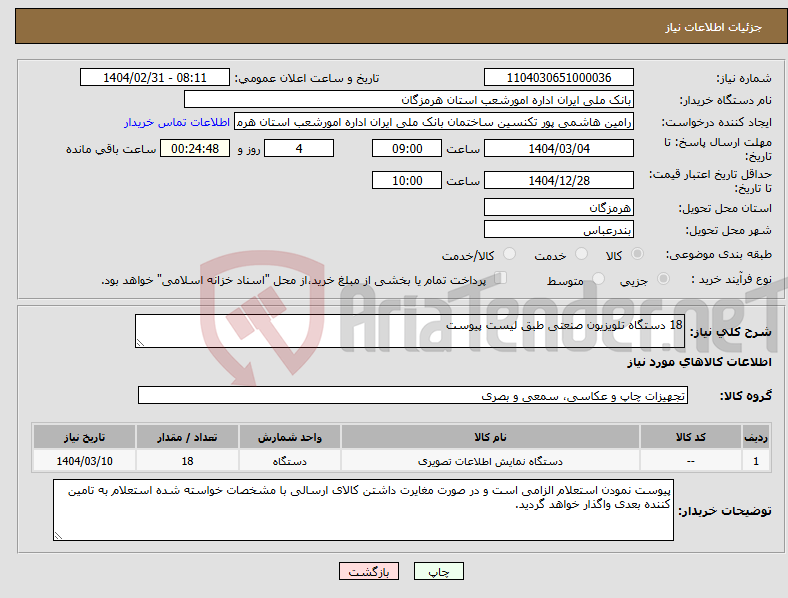Image resolution: width=788 pixels, height=598 pixels.
Task: Select the کالا/خدمت radio button
Action: (x=510, y=254)
